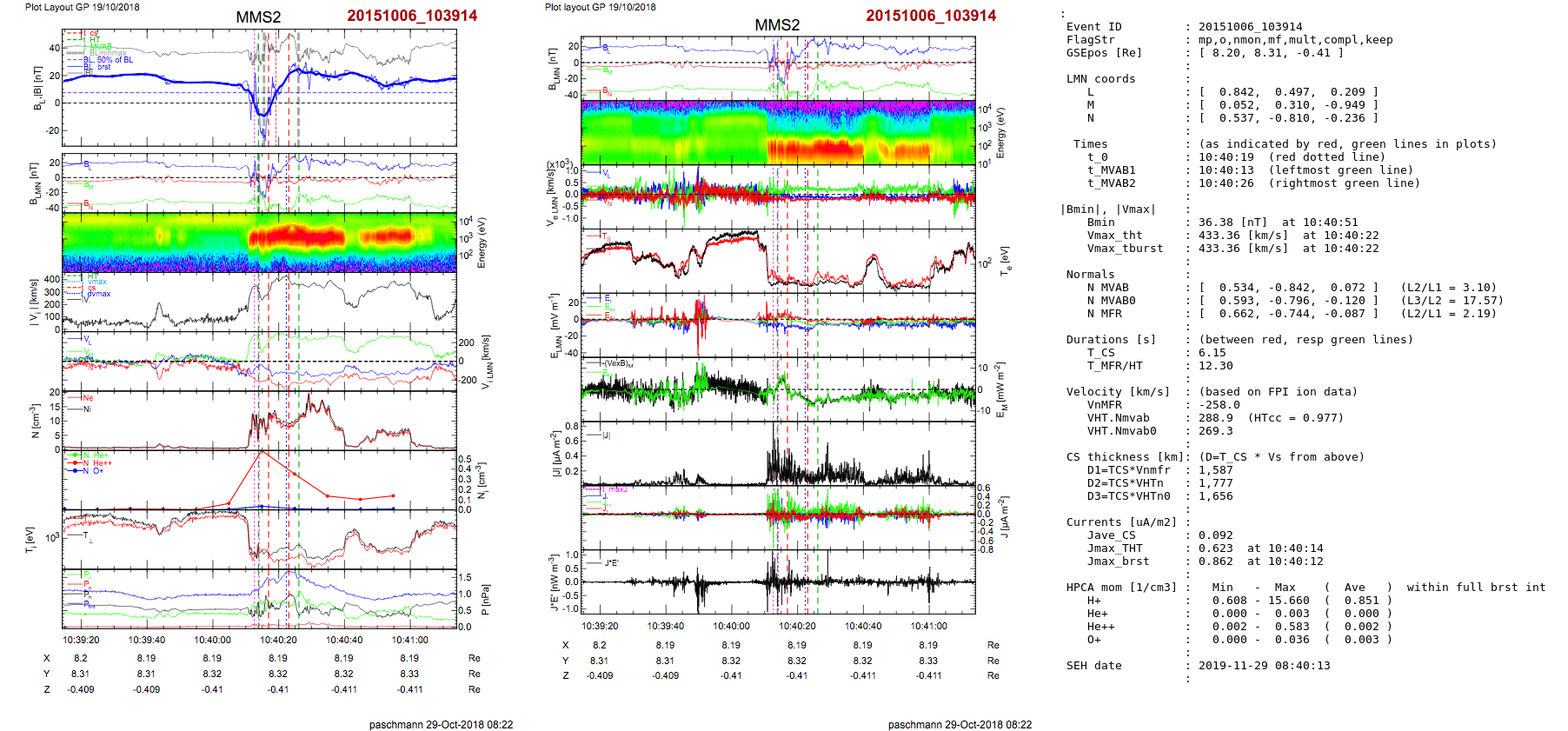Select the D2 thickness value '1,777'
Screen dimensions: 1568x731
click(1215, 483)
